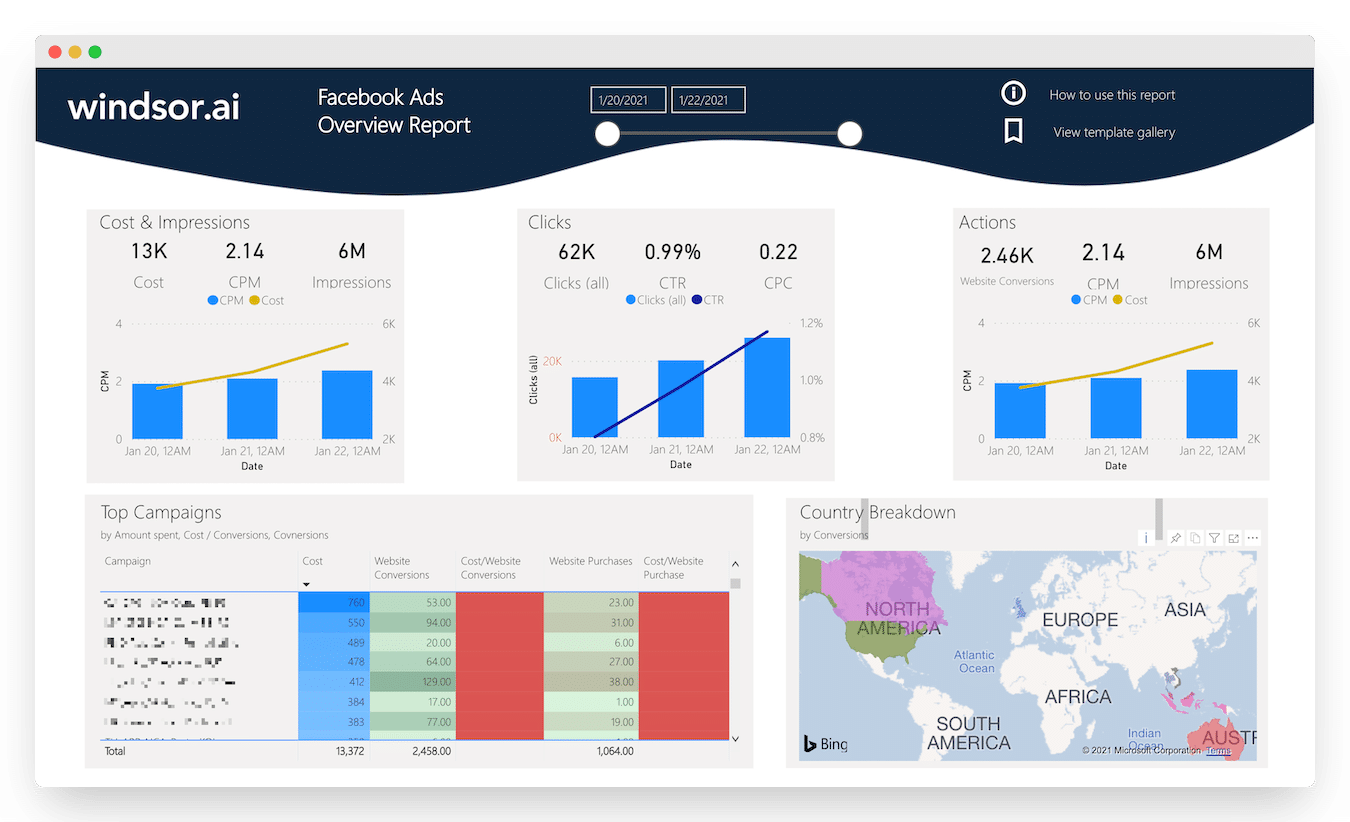This screenshot has width=1350, height=822.
Task: Open more options on Country Breakdown visual
Action: (x=1252, y=538)
